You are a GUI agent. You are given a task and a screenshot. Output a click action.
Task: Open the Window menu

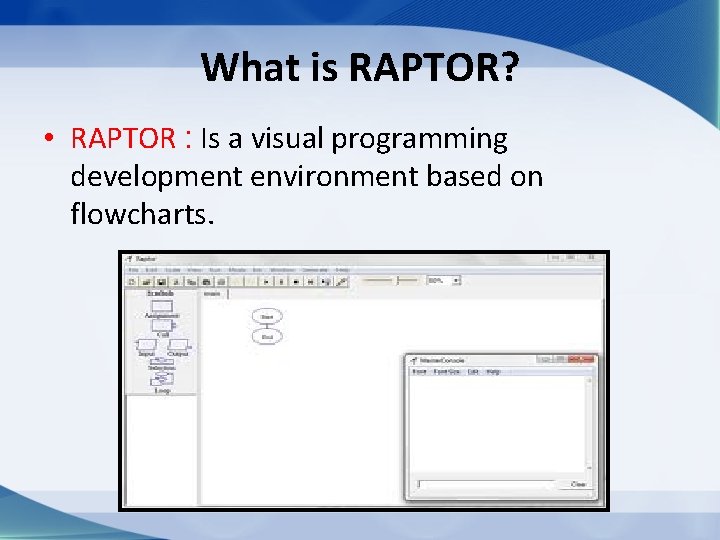pyautogui.click(x=282, y=270)
